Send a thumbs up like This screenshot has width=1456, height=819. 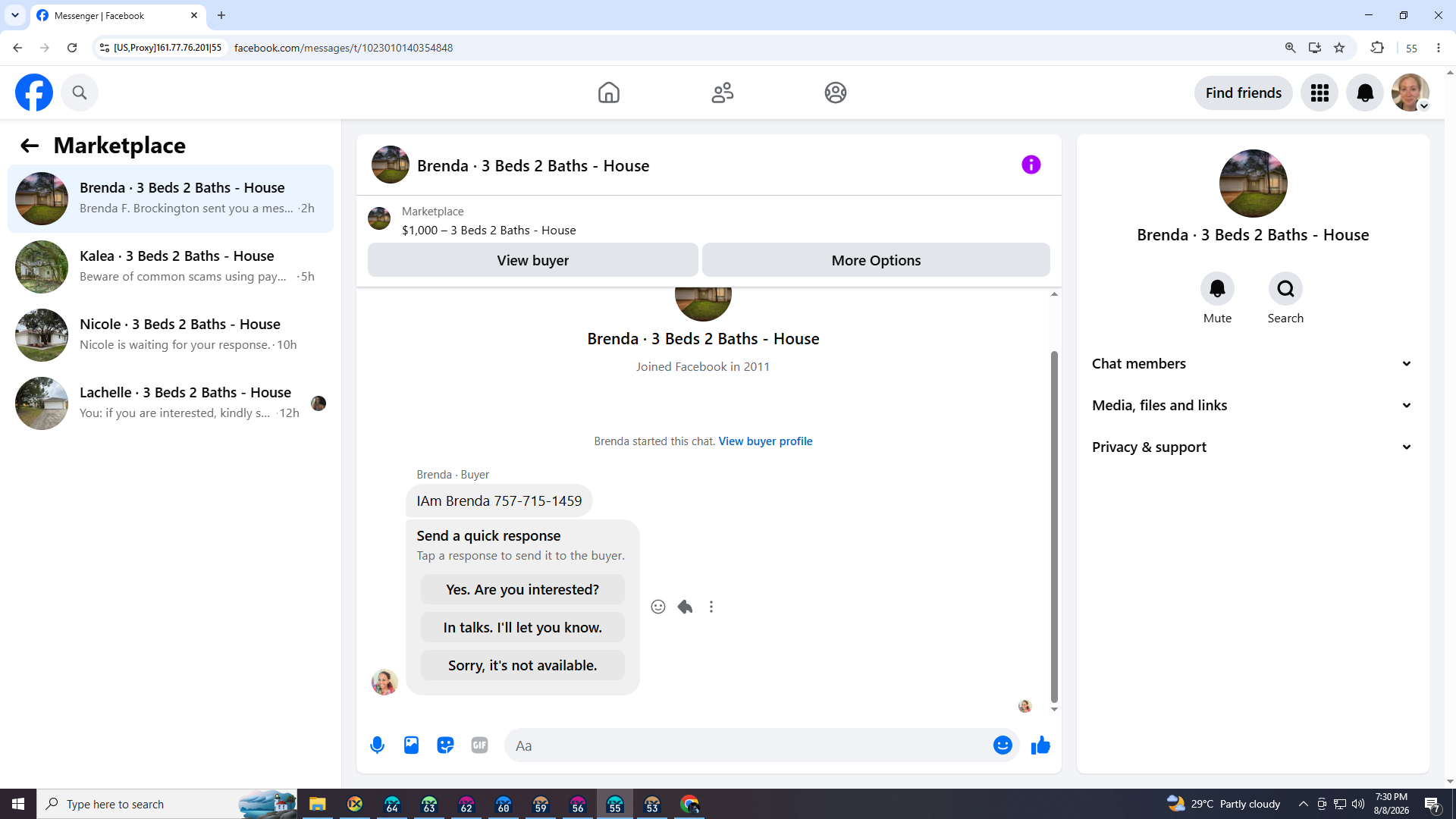(x=1040, y=745)
